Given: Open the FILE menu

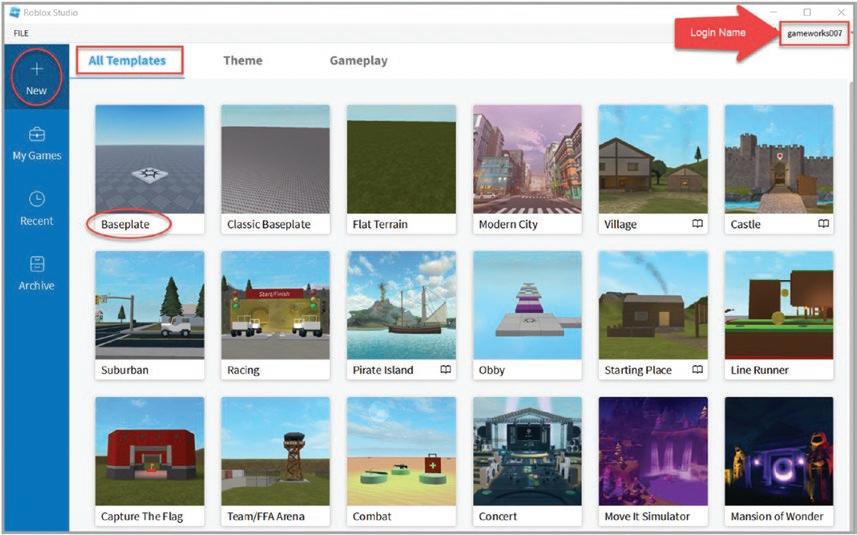Looking at the screenshot, I should click(x=21, y=33).
